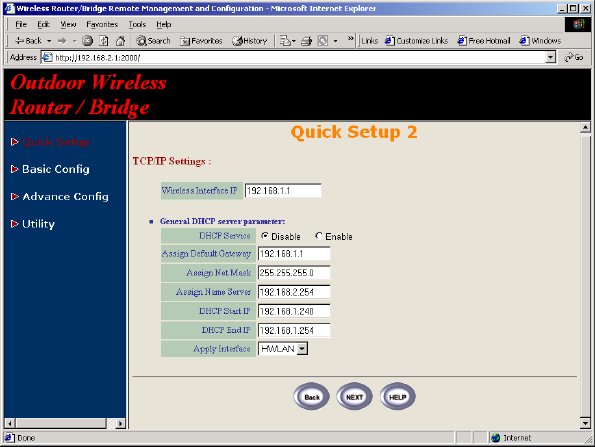This screenshot has height=447, width=595.
Task: Select the Disable DHCP Service radio button
Action: coord(265,236)
